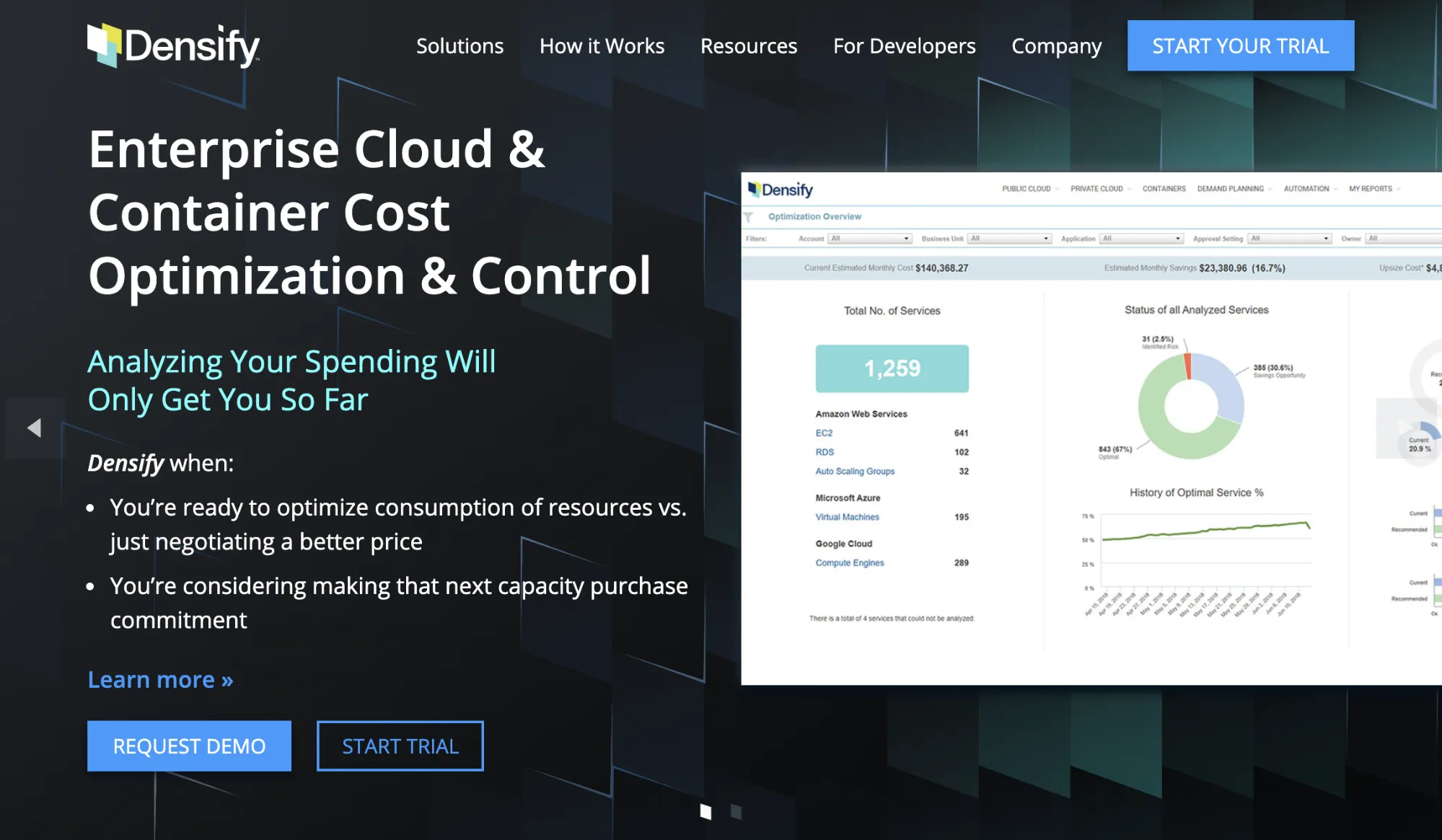This screenshot has height=840, width=1442.
Task: Click the 1,259 total services tile
Action: coord(892,368)
